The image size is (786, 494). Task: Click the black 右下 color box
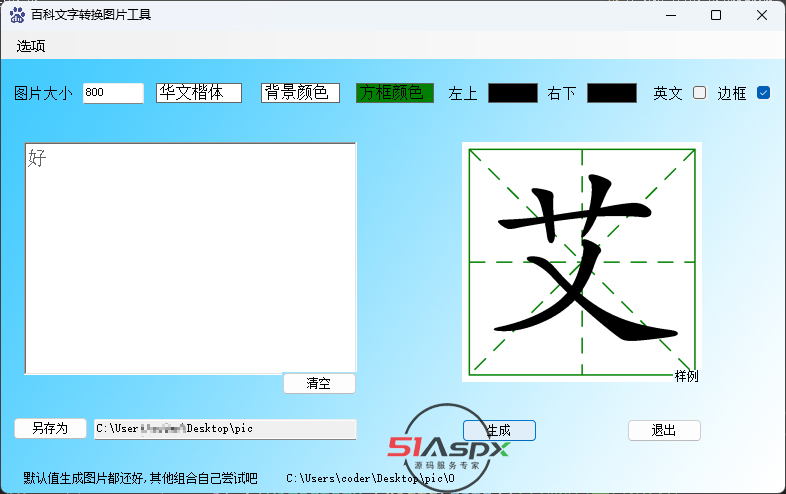click(x=612, y=93)
